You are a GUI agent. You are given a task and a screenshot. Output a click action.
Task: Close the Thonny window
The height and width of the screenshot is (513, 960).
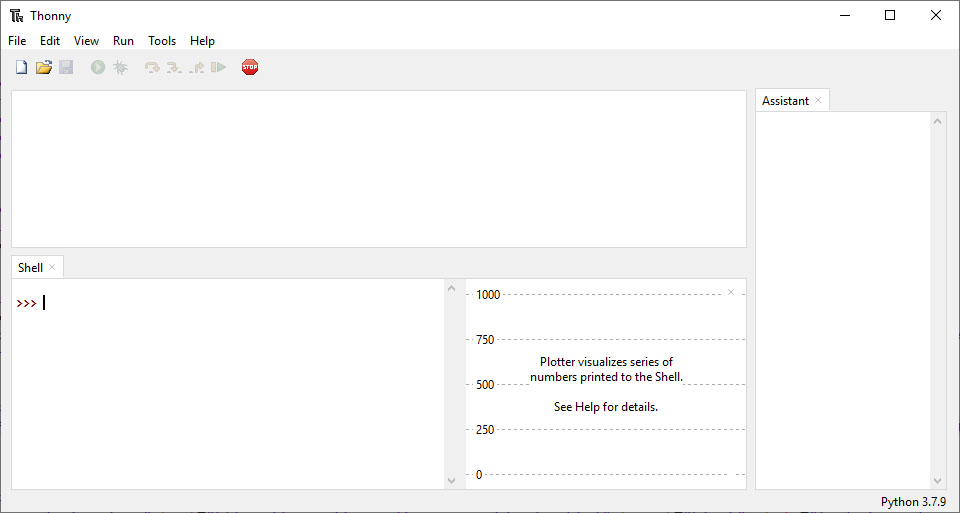pyautogui.click(x=936, y=16)
